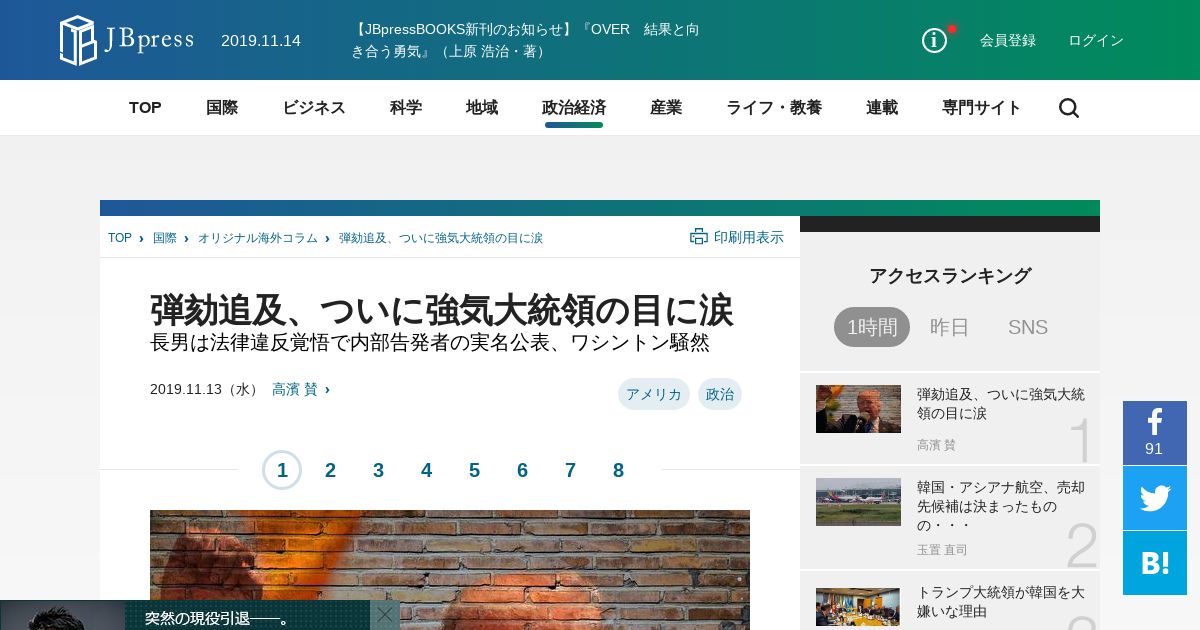Go to TOP in main navigation
This screenshot has width=1200, height=630.
(x=145, y=108)
